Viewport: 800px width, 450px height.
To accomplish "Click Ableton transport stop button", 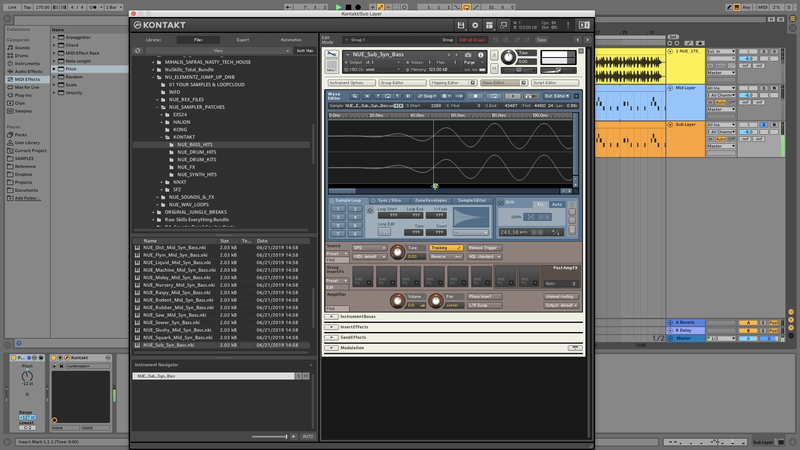I will pos(348,7).
